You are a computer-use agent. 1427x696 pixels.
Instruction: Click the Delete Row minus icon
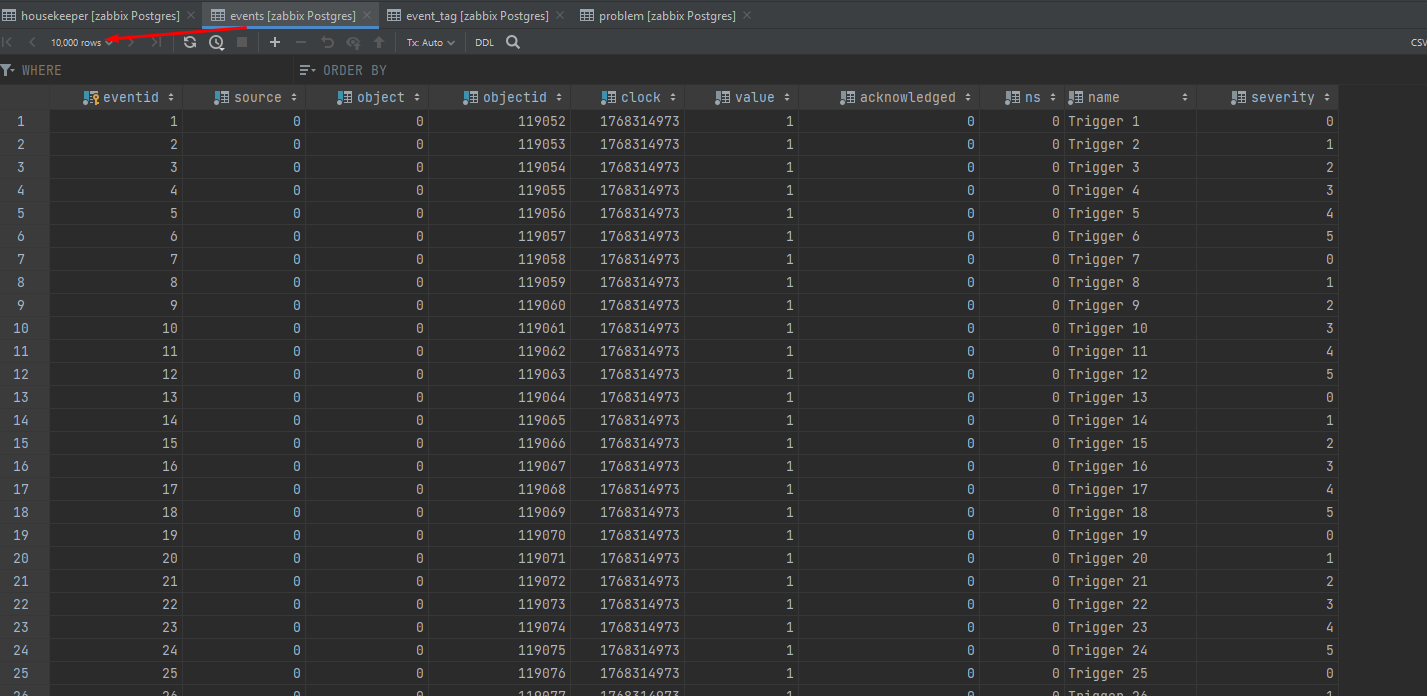tap(301, 43)
